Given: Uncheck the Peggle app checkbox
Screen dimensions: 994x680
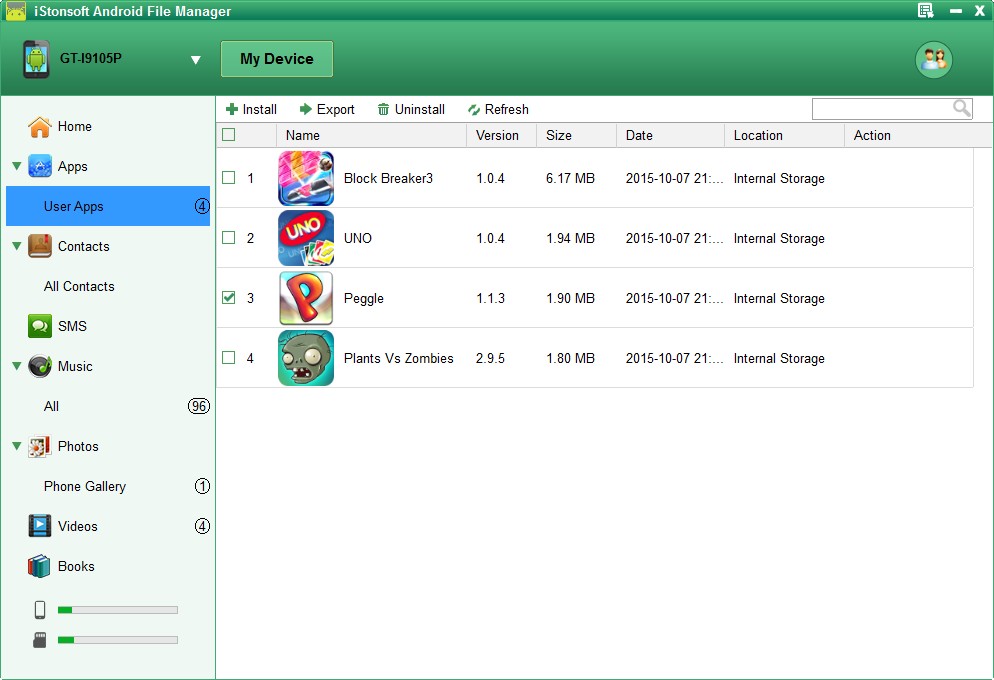Looking at the screenshot, I should pos(228,298).
